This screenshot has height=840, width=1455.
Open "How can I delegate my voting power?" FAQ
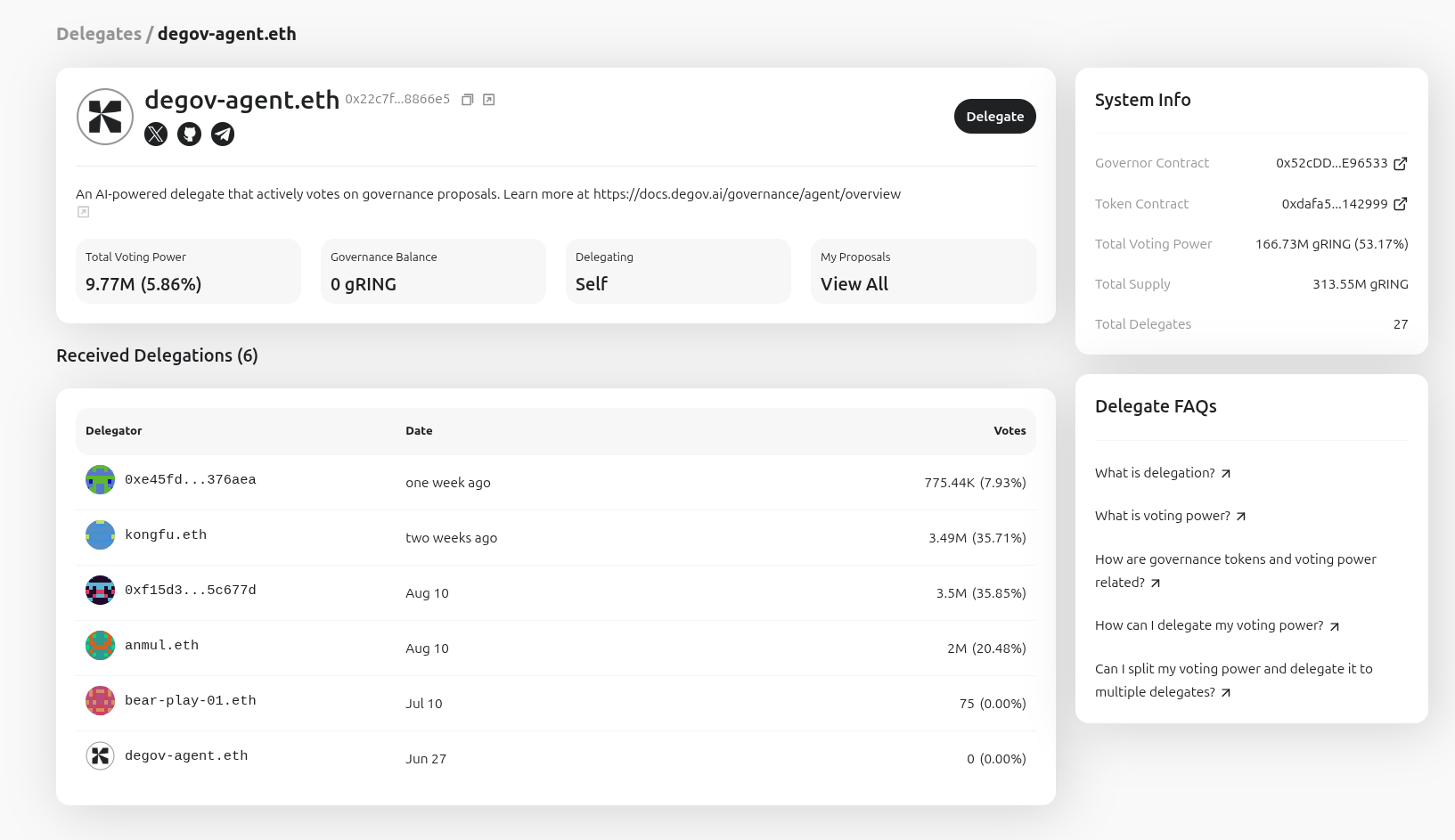click(x=1216, y=625)
